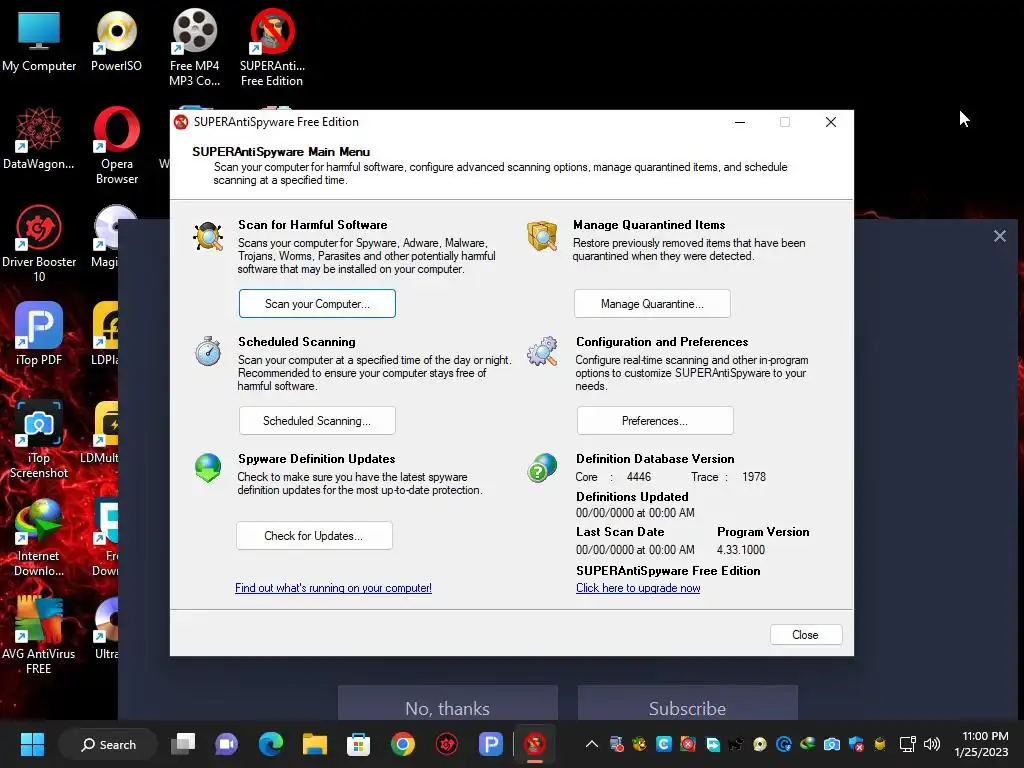Open Preferences
The image size is (1024, 768).
point(655,421)
